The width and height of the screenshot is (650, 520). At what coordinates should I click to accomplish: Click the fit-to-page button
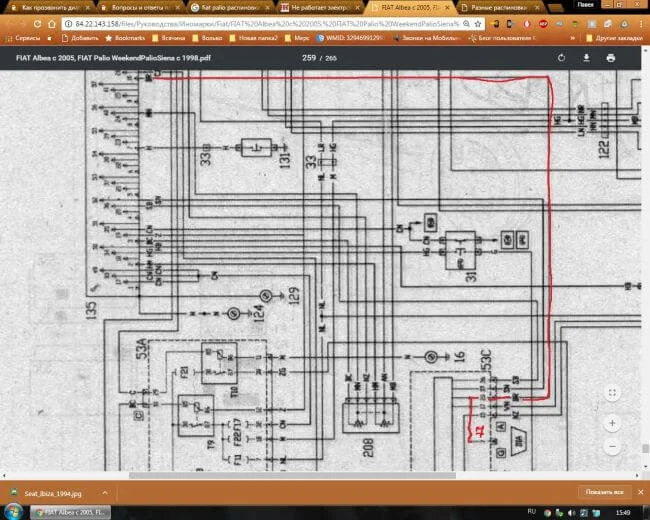tap(612, 391)
